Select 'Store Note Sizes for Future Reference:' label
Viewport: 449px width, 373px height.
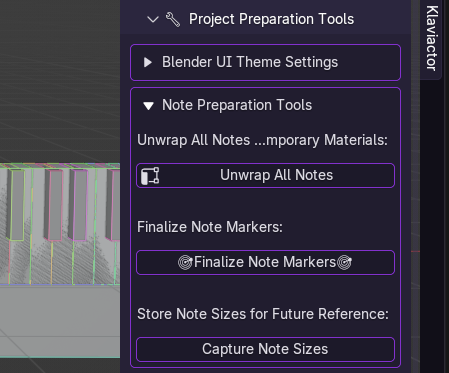coord(263,314)
